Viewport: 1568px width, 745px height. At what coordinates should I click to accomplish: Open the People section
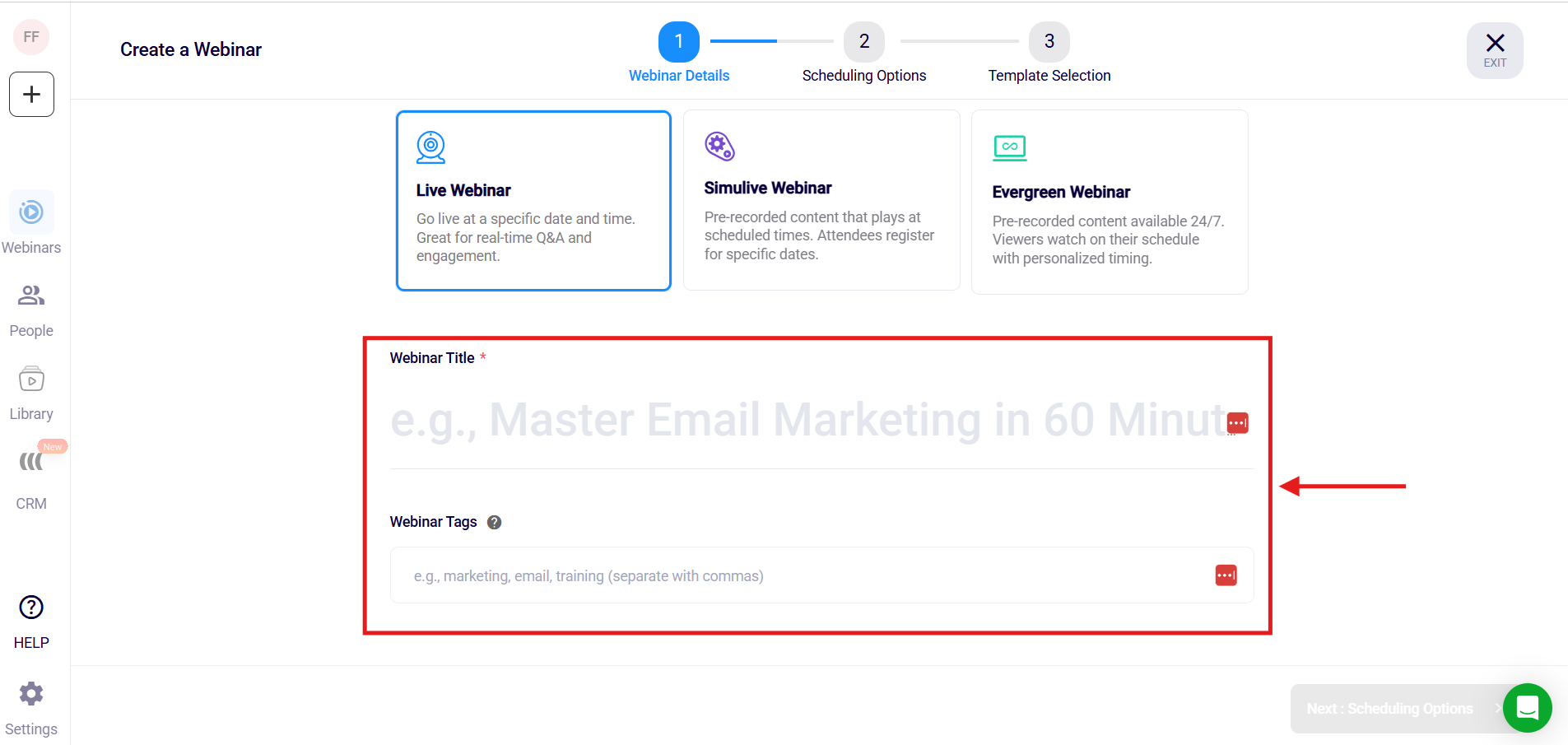tap(31, 306)
